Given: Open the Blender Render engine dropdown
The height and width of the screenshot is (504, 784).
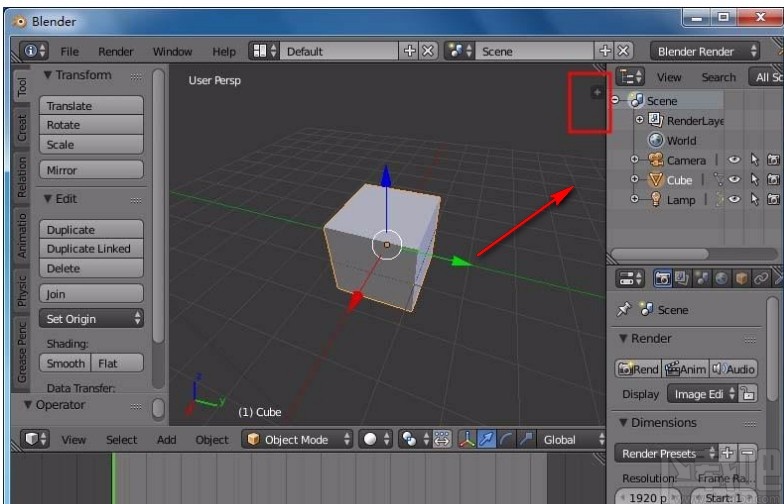Looking at the screenshot, I should [705, 51].
